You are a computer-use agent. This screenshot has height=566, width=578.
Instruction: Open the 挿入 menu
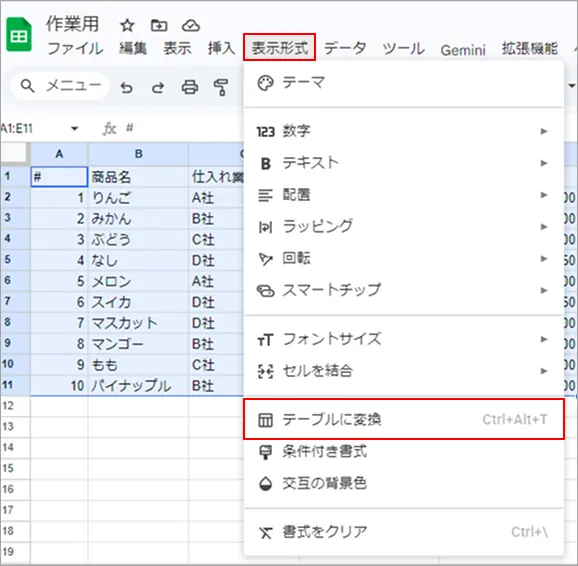(x=221, y=48)
